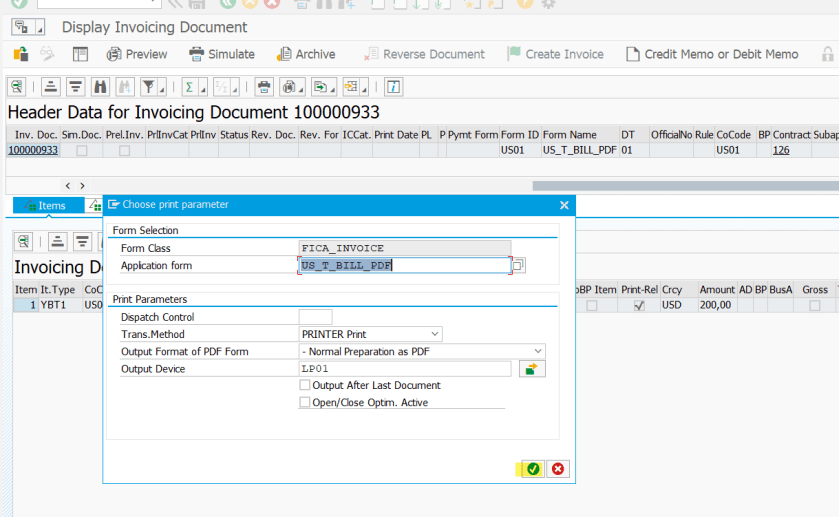This screenshot has height=517, width=839.
Task: Click the filter funnel icon in header toolbar
Action: click(147, 86)
